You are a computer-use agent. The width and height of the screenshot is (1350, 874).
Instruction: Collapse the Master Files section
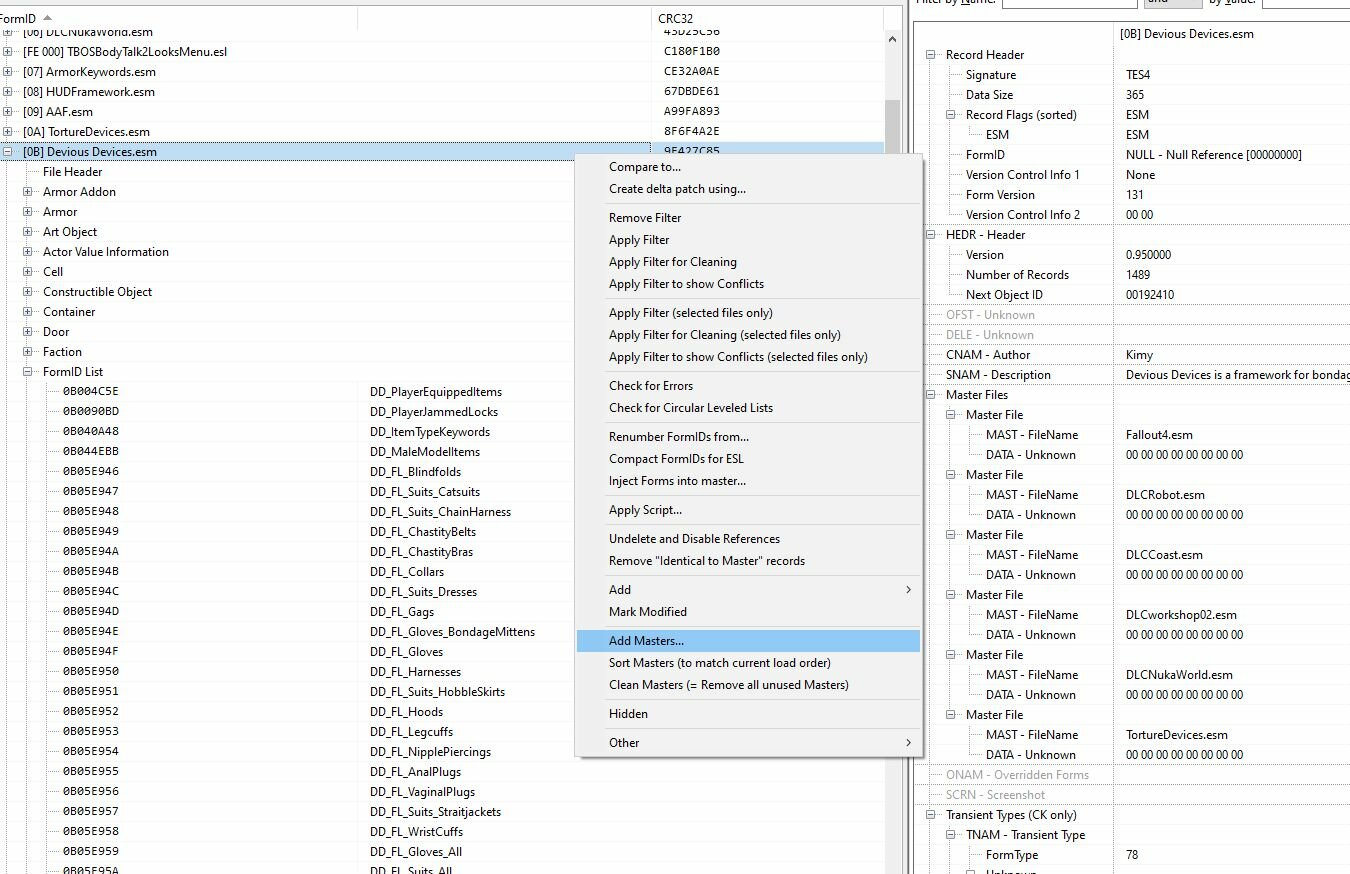(x=932, y=395)
